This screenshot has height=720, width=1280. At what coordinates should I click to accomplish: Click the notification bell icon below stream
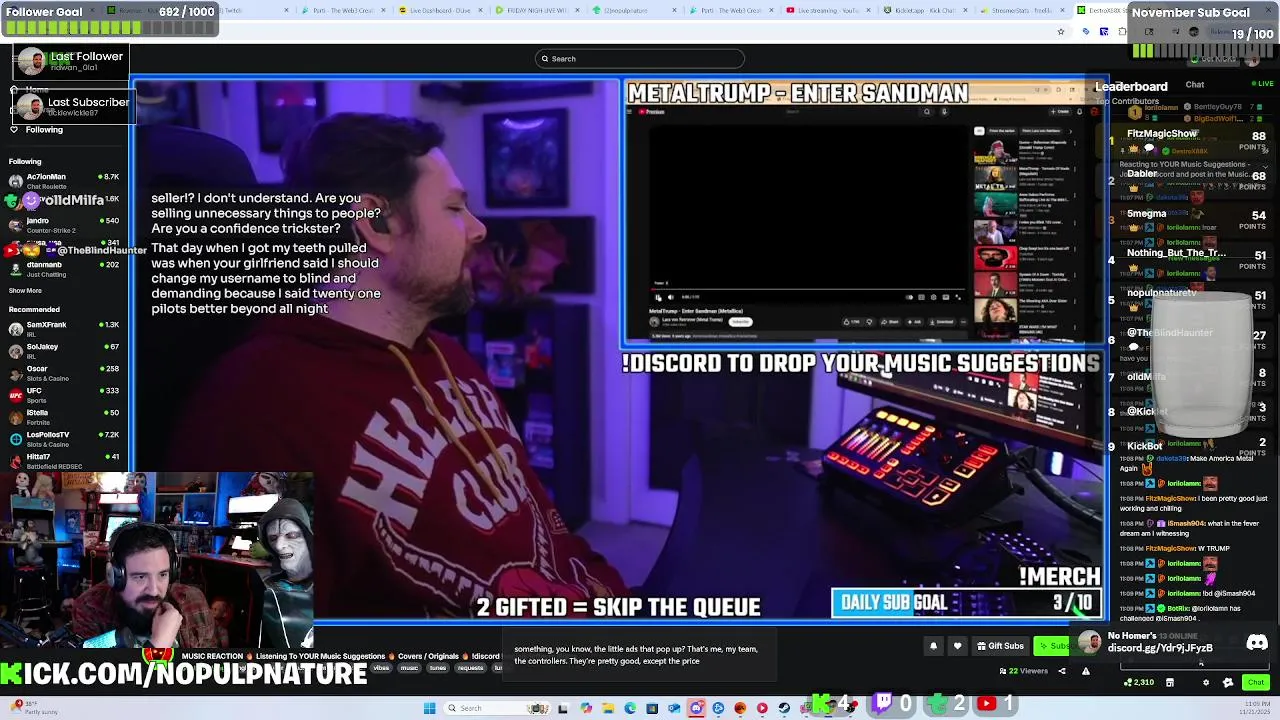point(933,646)
